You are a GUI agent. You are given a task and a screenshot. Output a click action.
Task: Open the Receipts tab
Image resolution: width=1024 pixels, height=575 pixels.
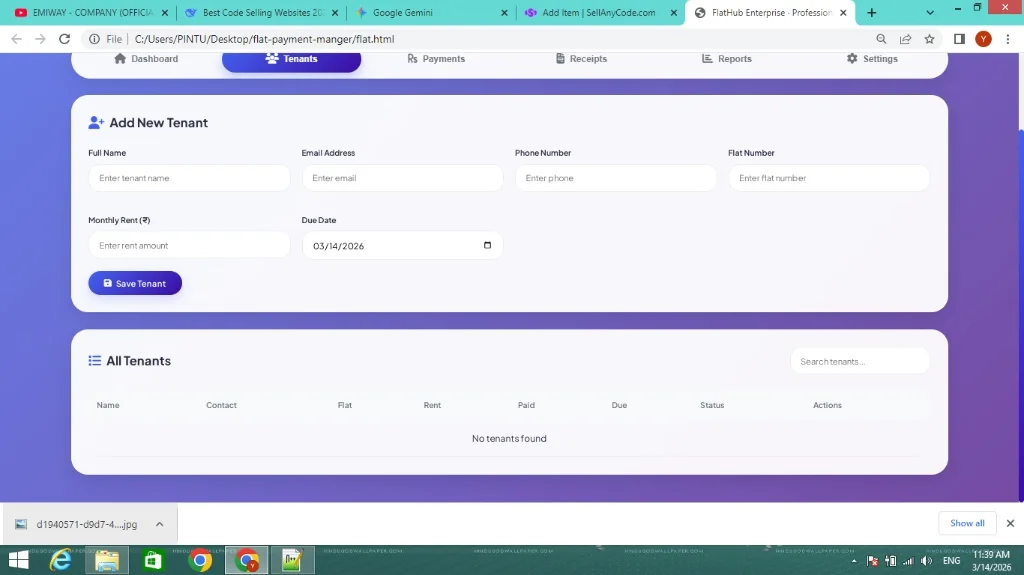click(581, 59)
